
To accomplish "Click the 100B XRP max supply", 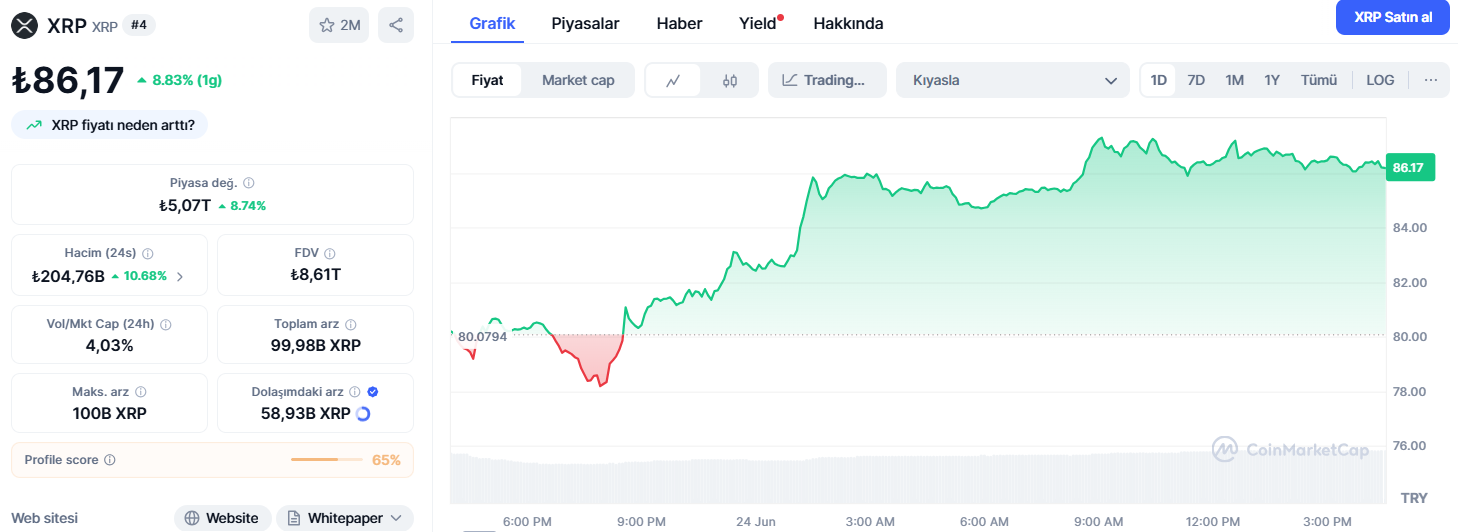I will 110,413.
